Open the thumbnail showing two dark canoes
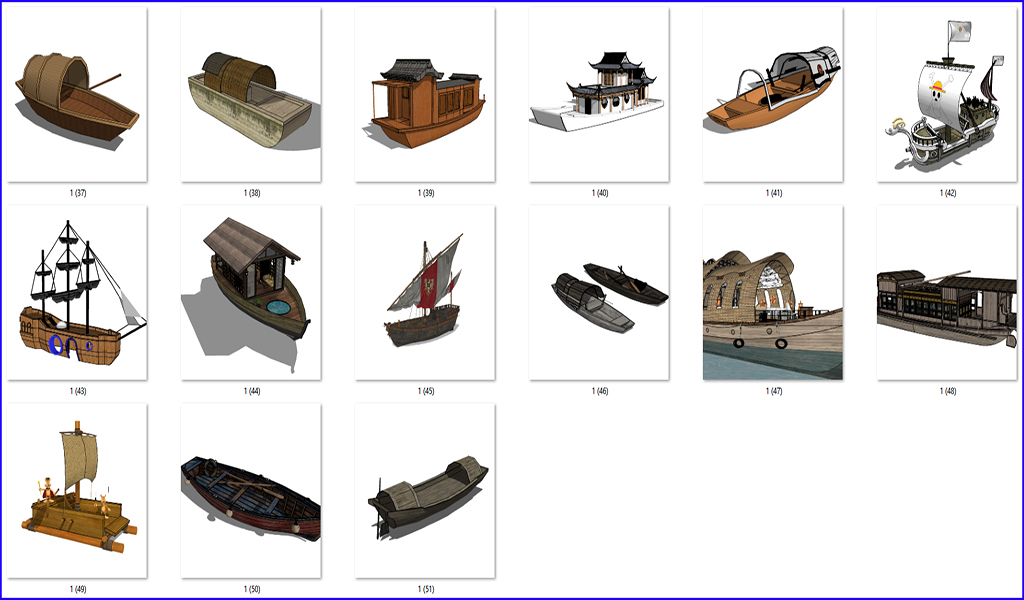Screen dimensions: 1024x600 click(599, 293)
